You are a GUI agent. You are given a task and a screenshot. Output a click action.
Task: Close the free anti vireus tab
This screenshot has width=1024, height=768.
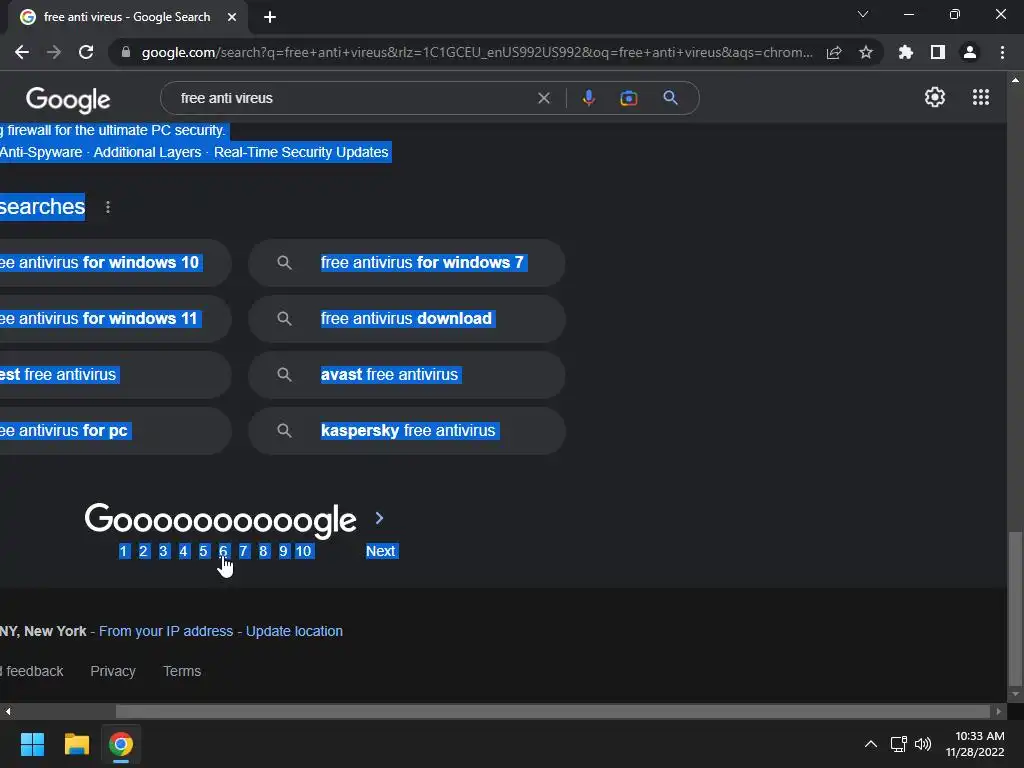pyautogui.click(x=232, y=17)
